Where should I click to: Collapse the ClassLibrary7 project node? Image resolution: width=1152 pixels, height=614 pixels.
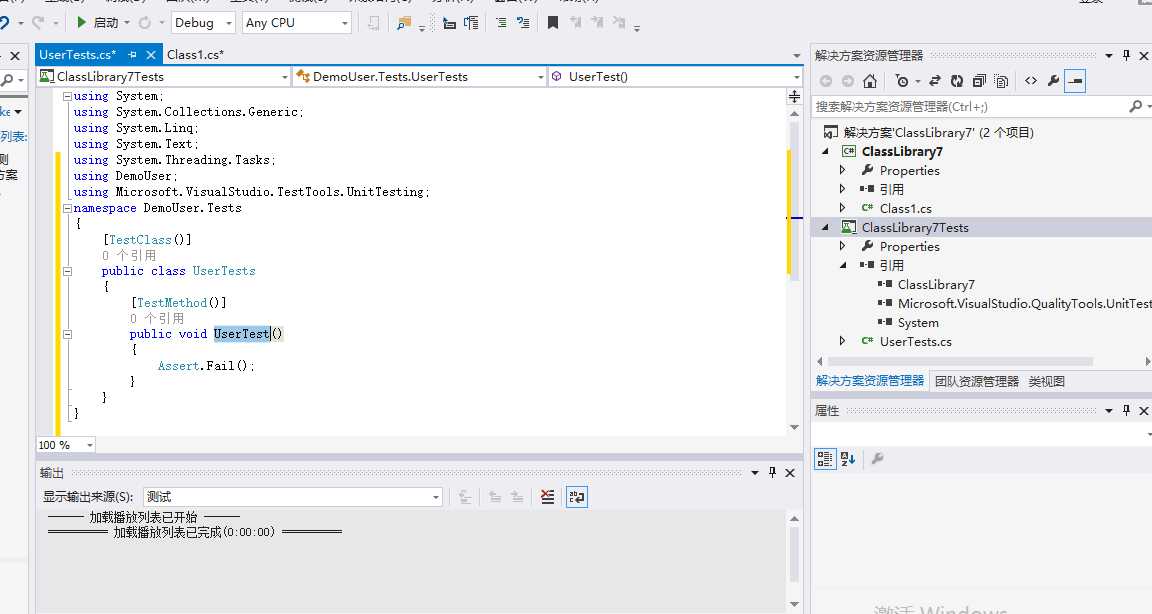coord(825,151)
